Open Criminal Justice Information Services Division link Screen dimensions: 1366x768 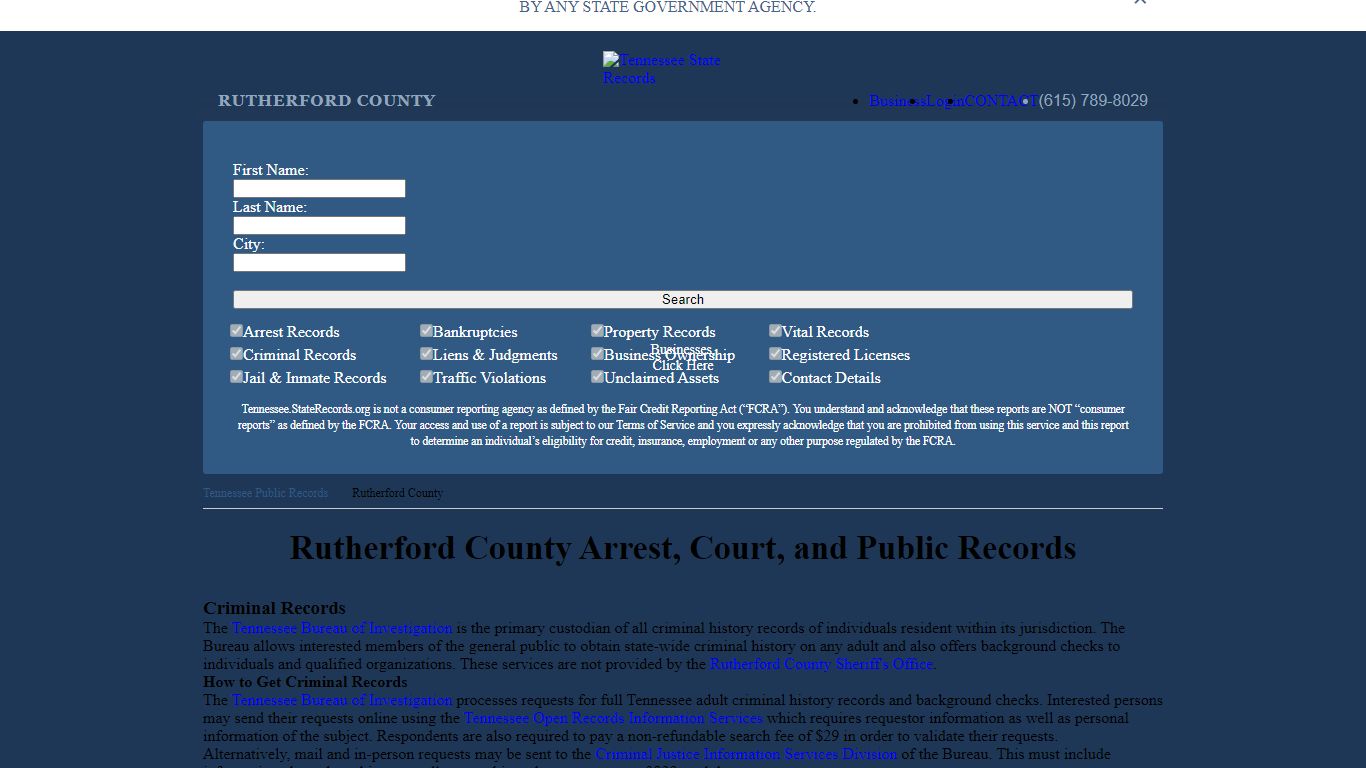coord(746,754)
